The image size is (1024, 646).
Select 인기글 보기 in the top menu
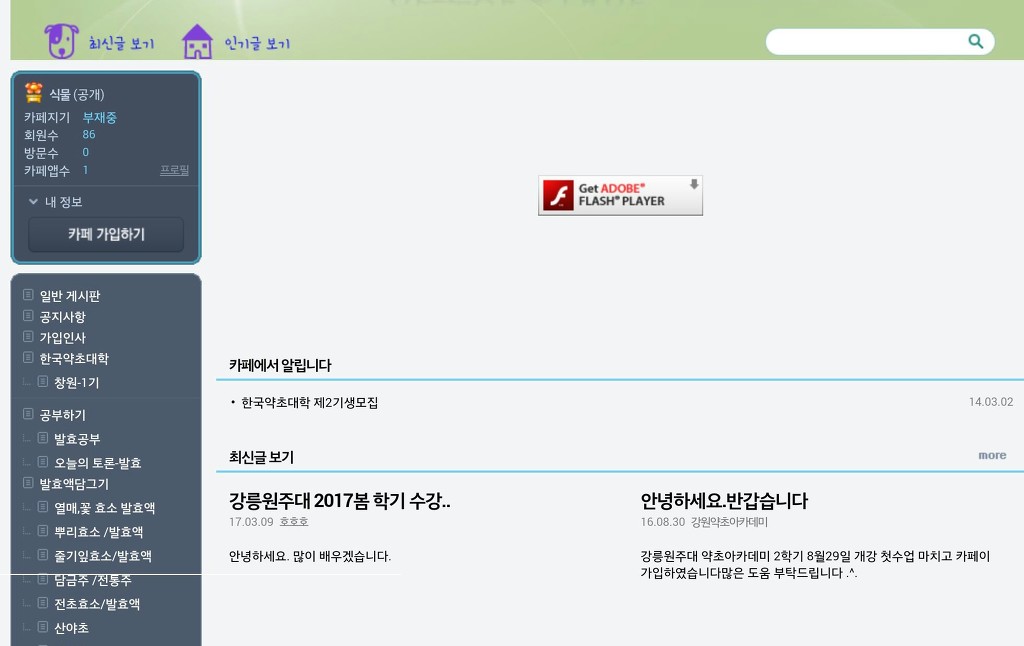tap(257, 44)
